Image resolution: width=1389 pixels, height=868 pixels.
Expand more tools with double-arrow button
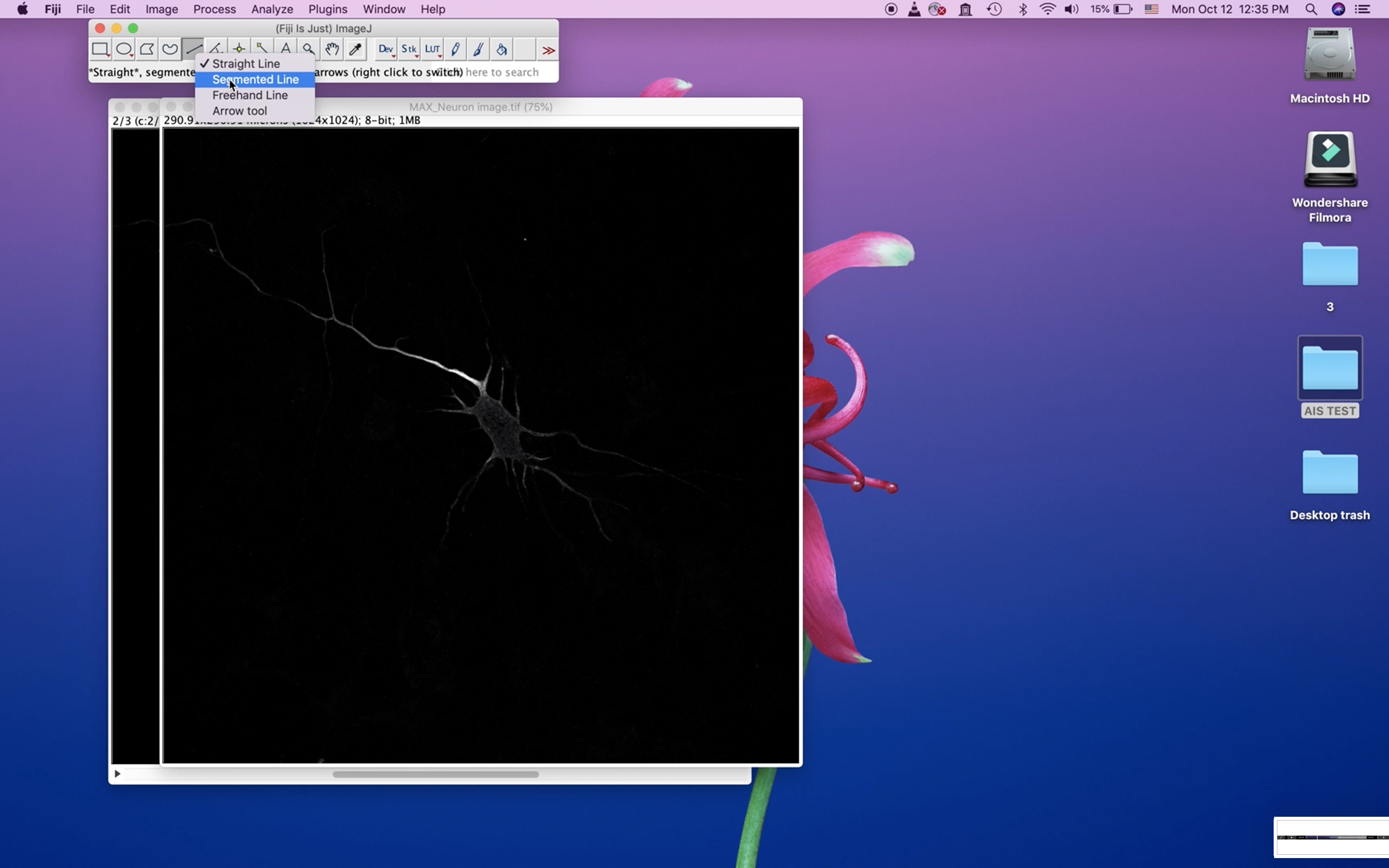548,50
